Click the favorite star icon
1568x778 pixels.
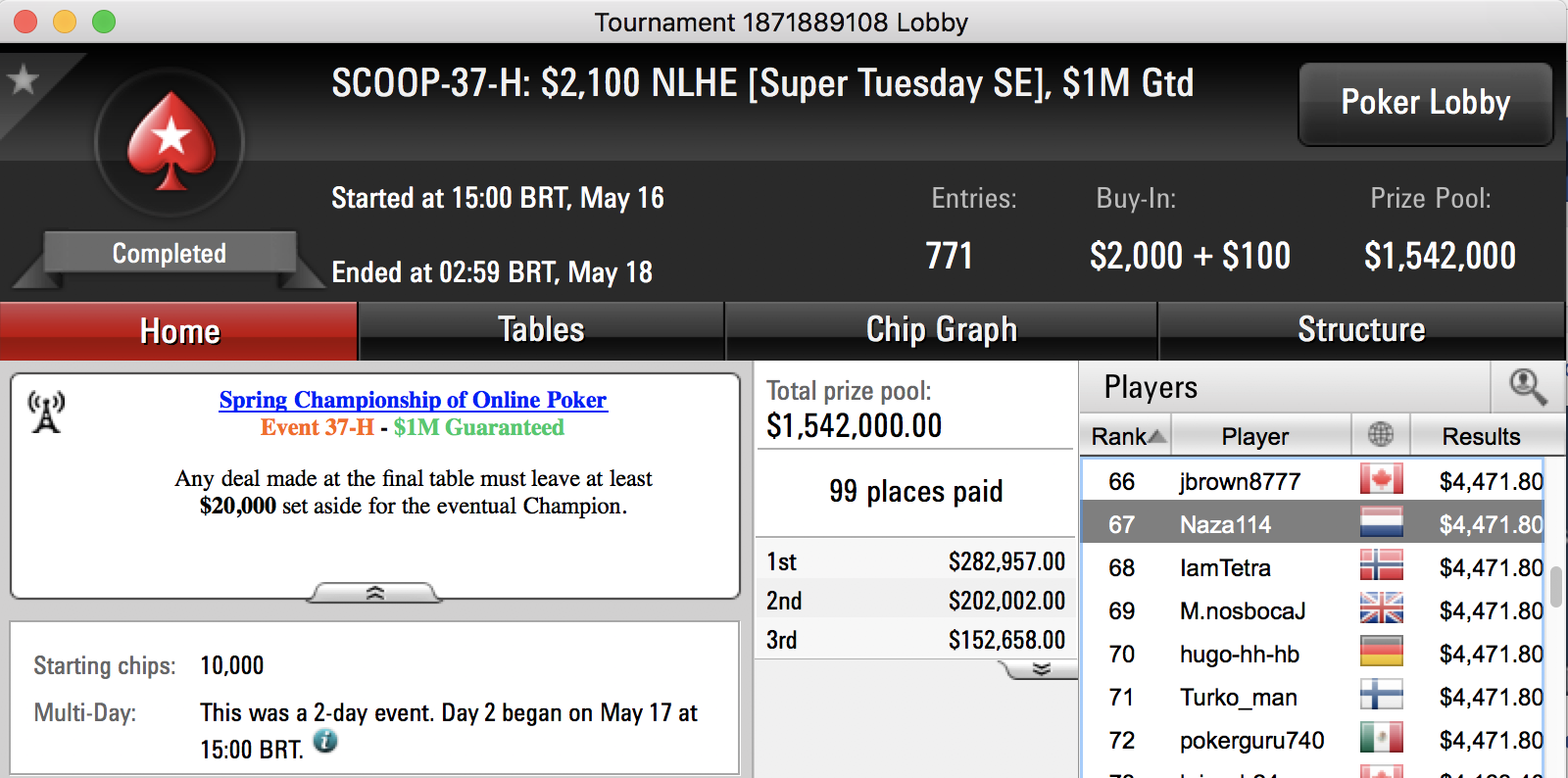pyautogui.click(x=23, y=79)
